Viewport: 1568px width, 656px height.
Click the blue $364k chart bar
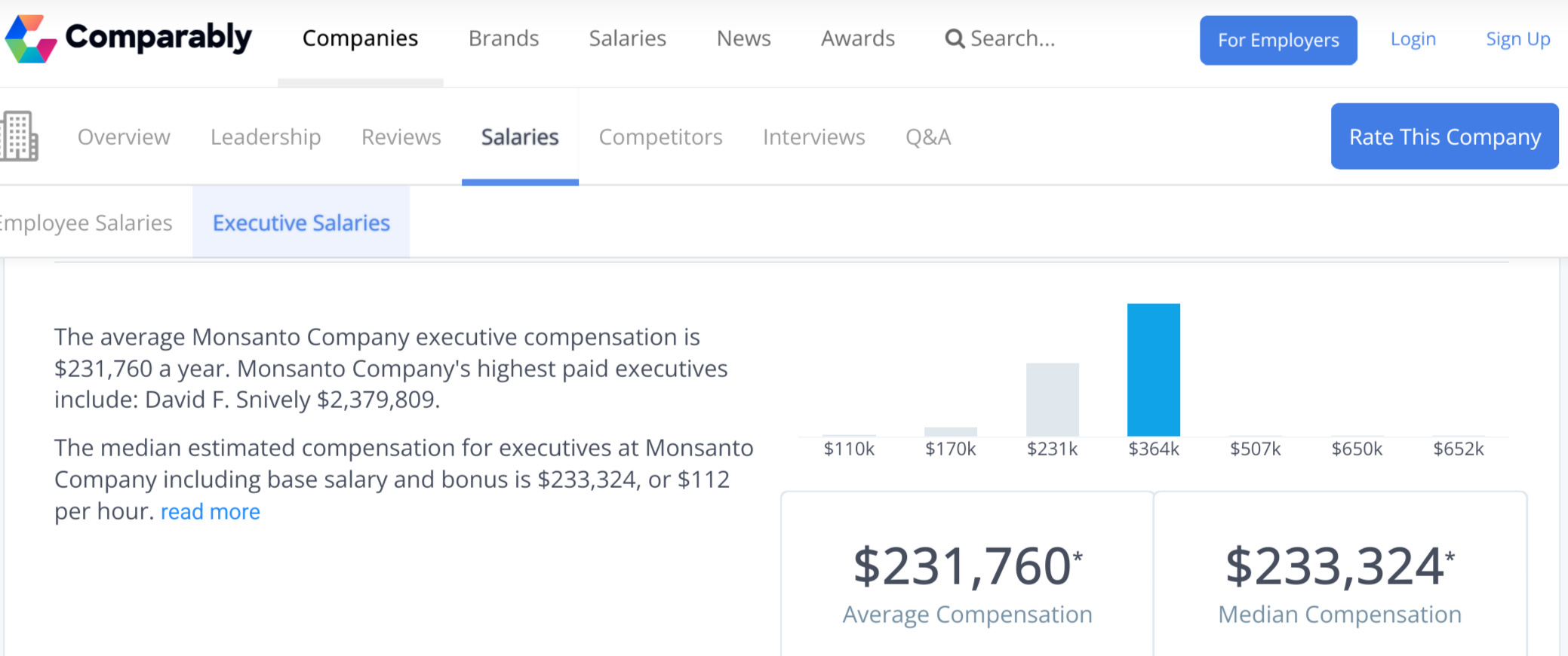(1153, 369)
